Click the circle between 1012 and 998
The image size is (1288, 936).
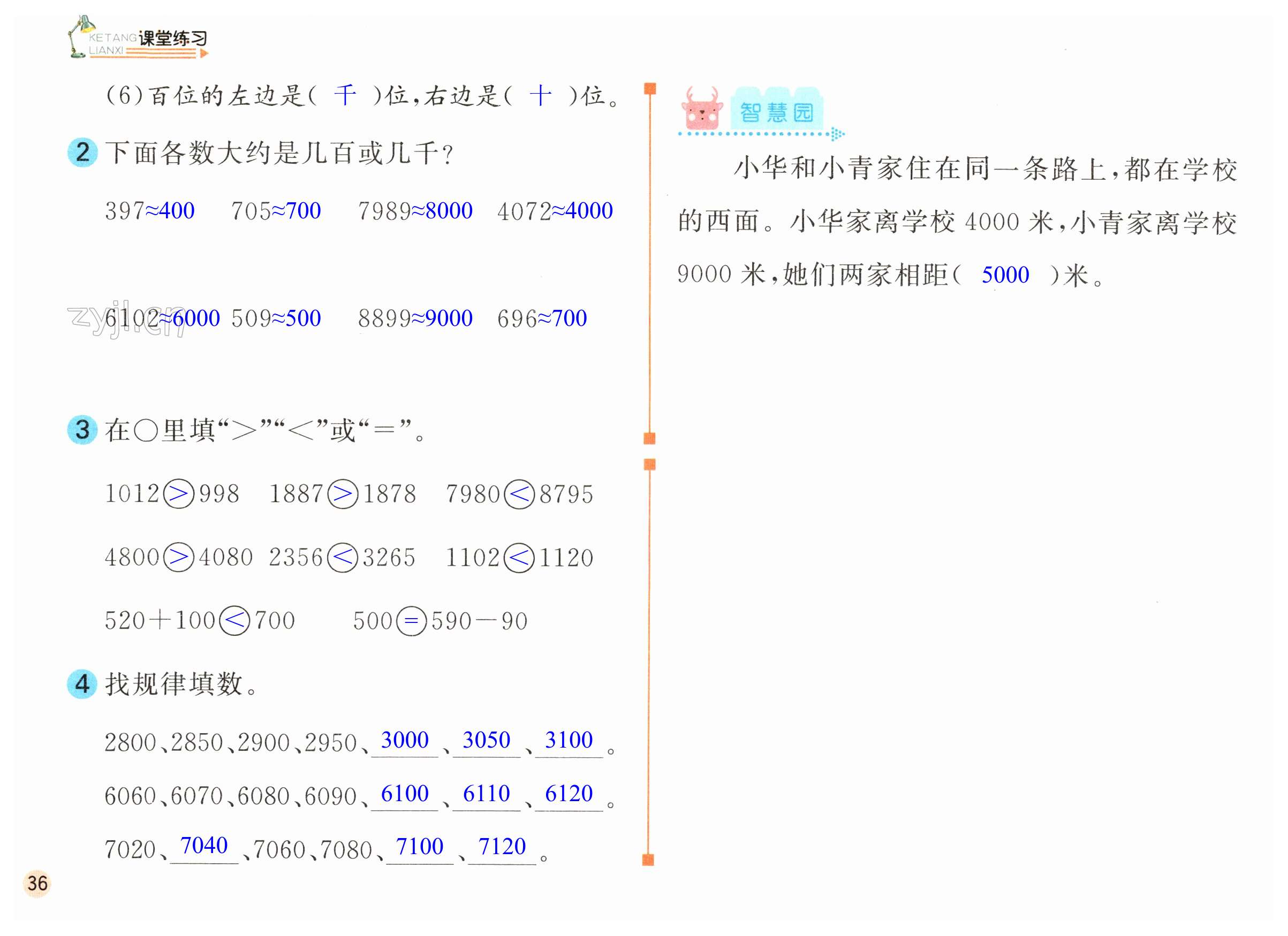(x=179, y=494)
